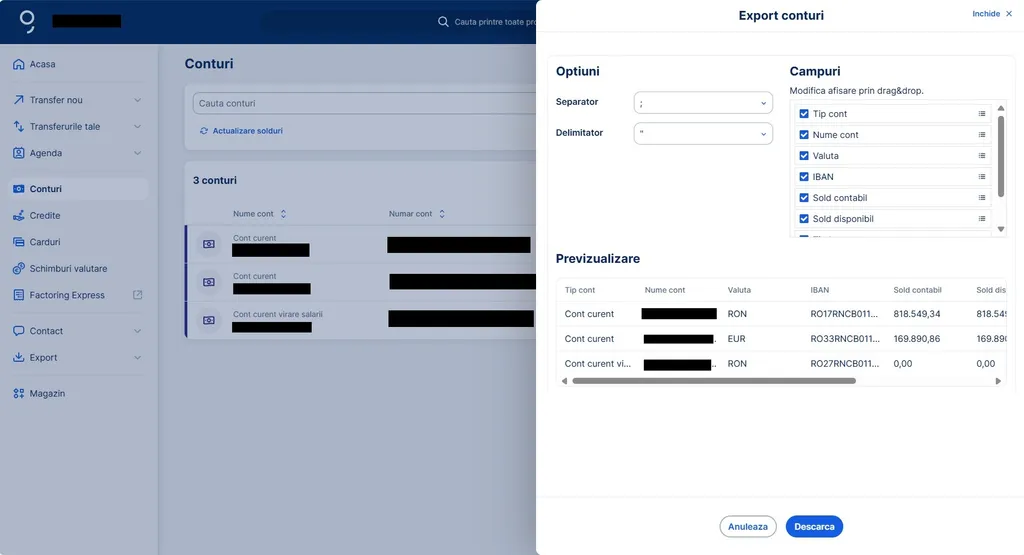Click the Schimburi valutare icon
This screenshot has height=555, width=1024.
click(x=19, y=268)
